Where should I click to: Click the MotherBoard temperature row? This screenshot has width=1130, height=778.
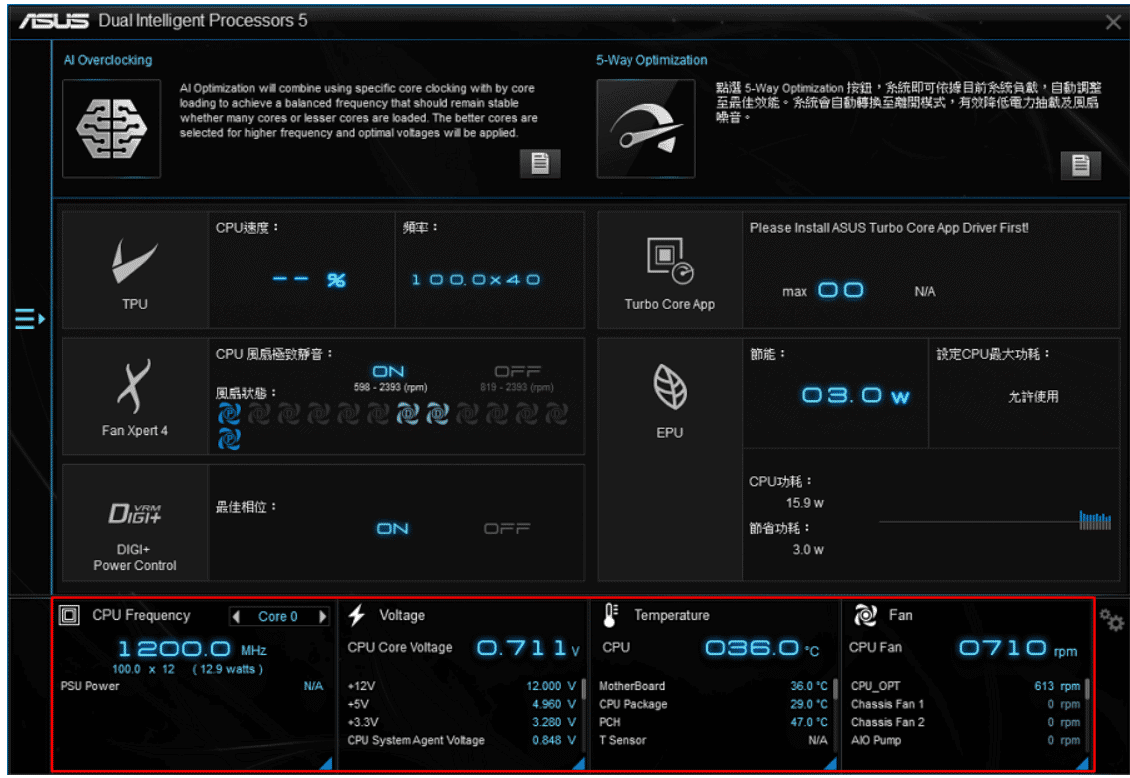pos(713,686)
